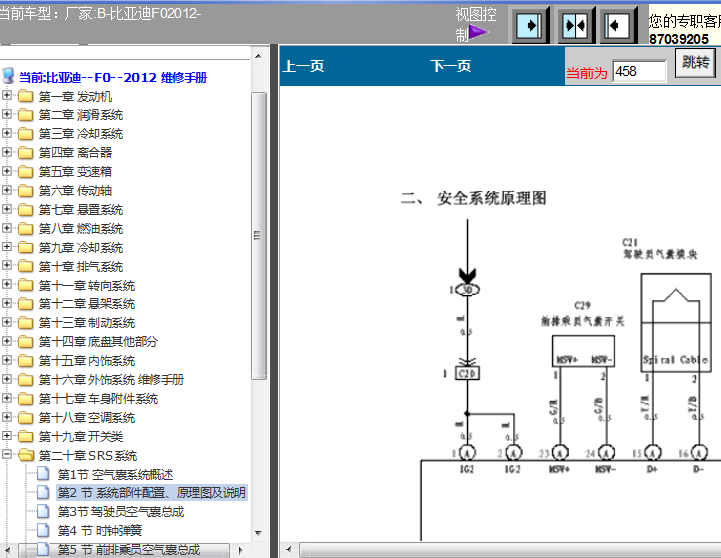Expand the 第十四章 底盘其他部分 tree node
Screen dimensions: 721x558
tap(7, 341)
